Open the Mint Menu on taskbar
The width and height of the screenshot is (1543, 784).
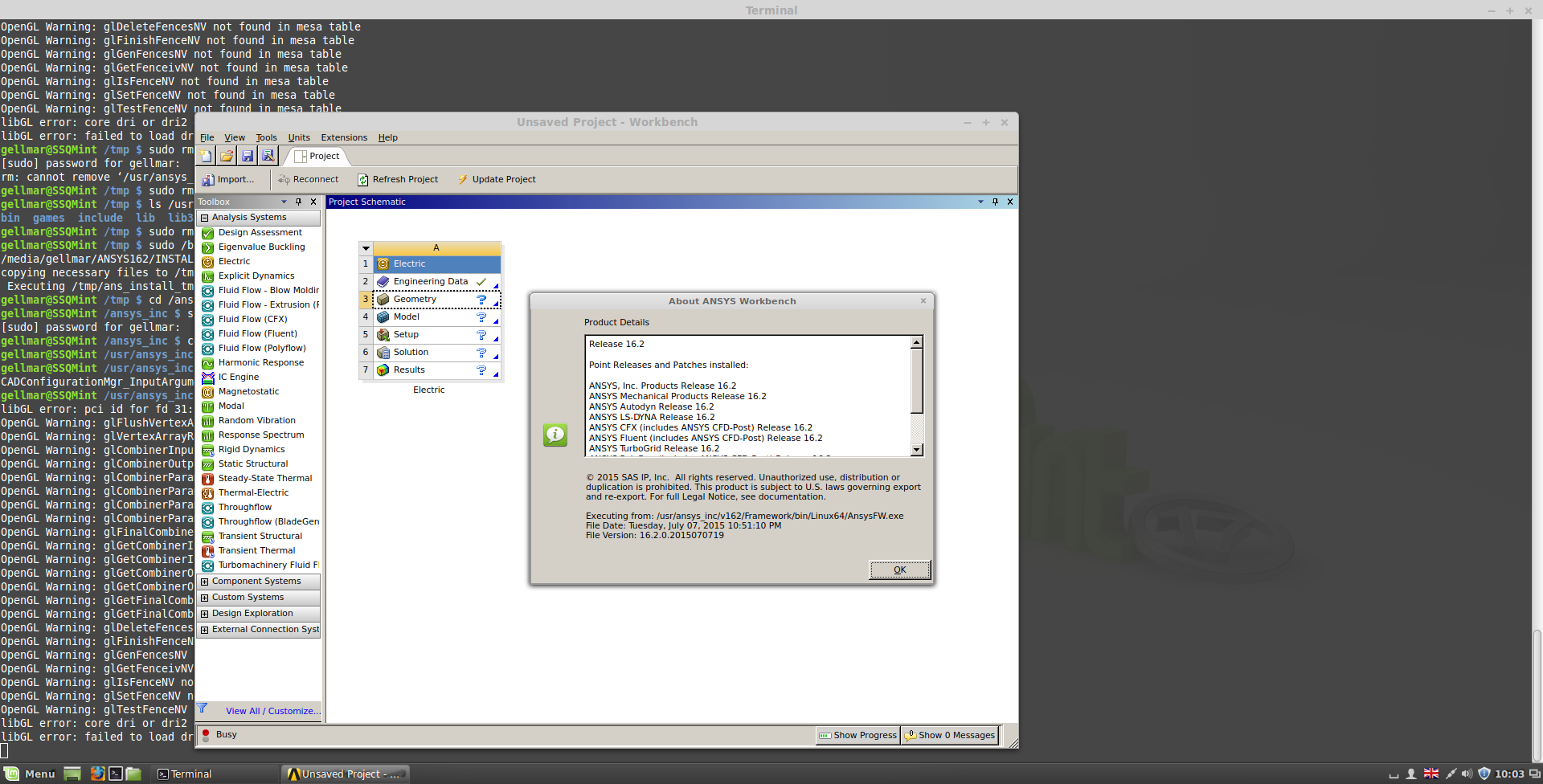point(30,774)
